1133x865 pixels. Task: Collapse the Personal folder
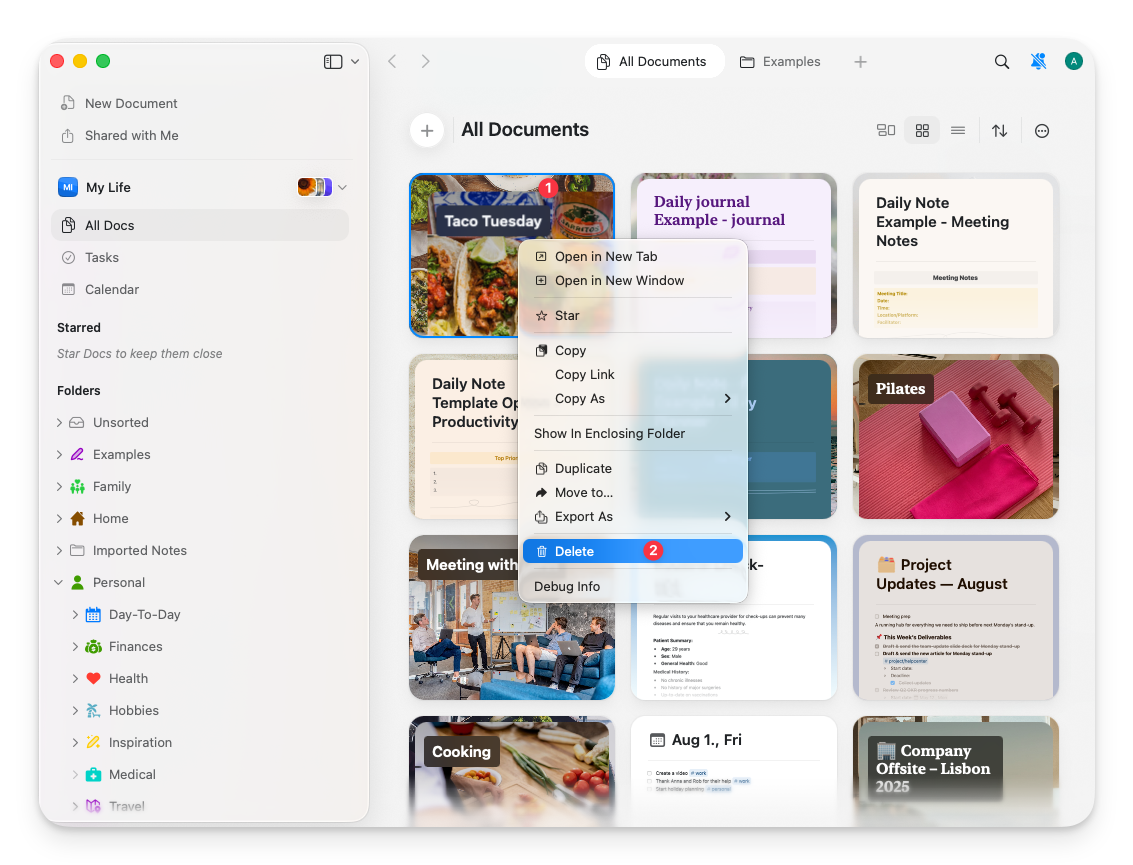click(x=59, y=582)
